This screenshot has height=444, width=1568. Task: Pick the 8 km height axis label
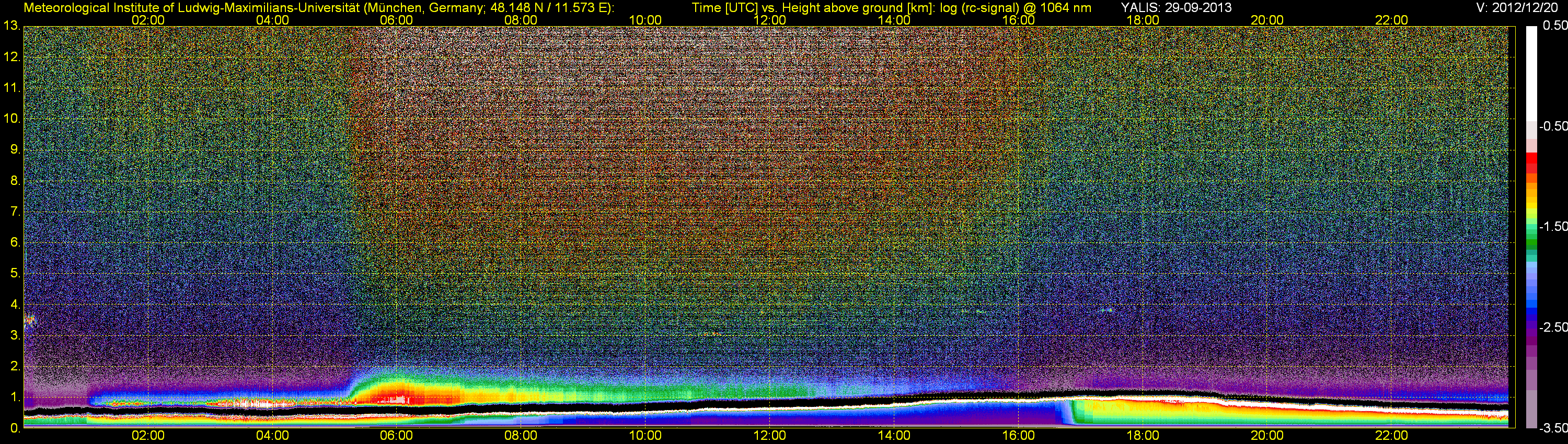(x=15, y=181)
